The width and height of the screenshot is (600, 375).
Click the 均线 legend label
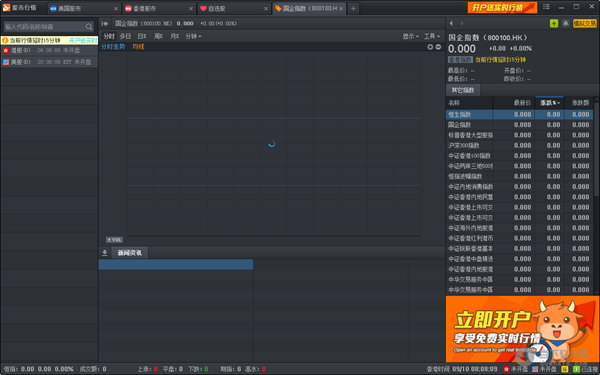tap(138, 47)
